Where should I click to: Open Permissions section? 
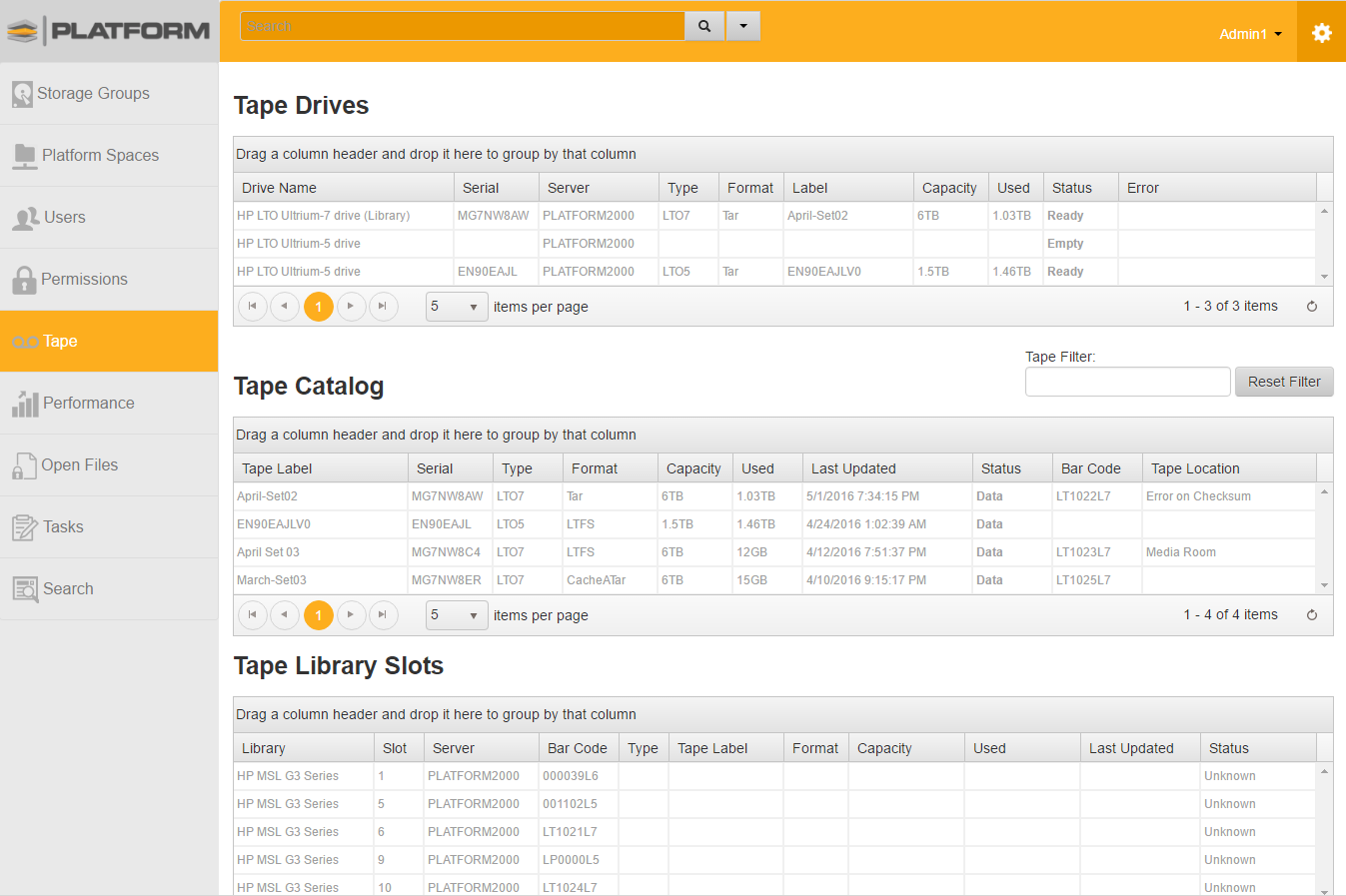click(109, 280)
